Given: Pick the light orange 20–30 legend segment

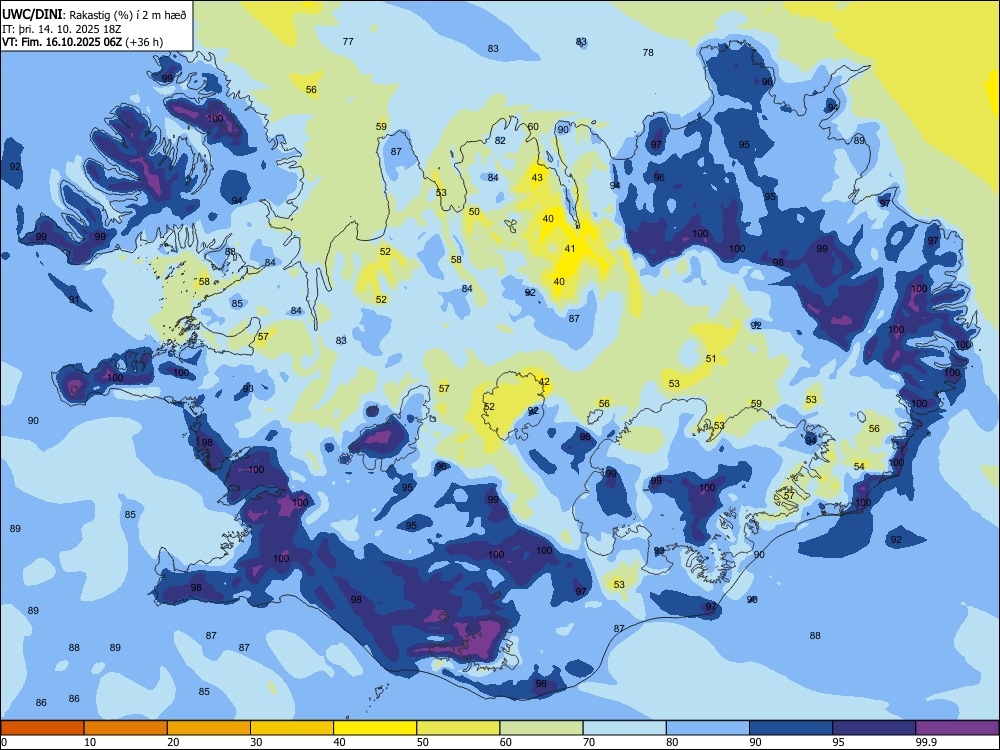Looking at the screenshot, I should point(209,728).
